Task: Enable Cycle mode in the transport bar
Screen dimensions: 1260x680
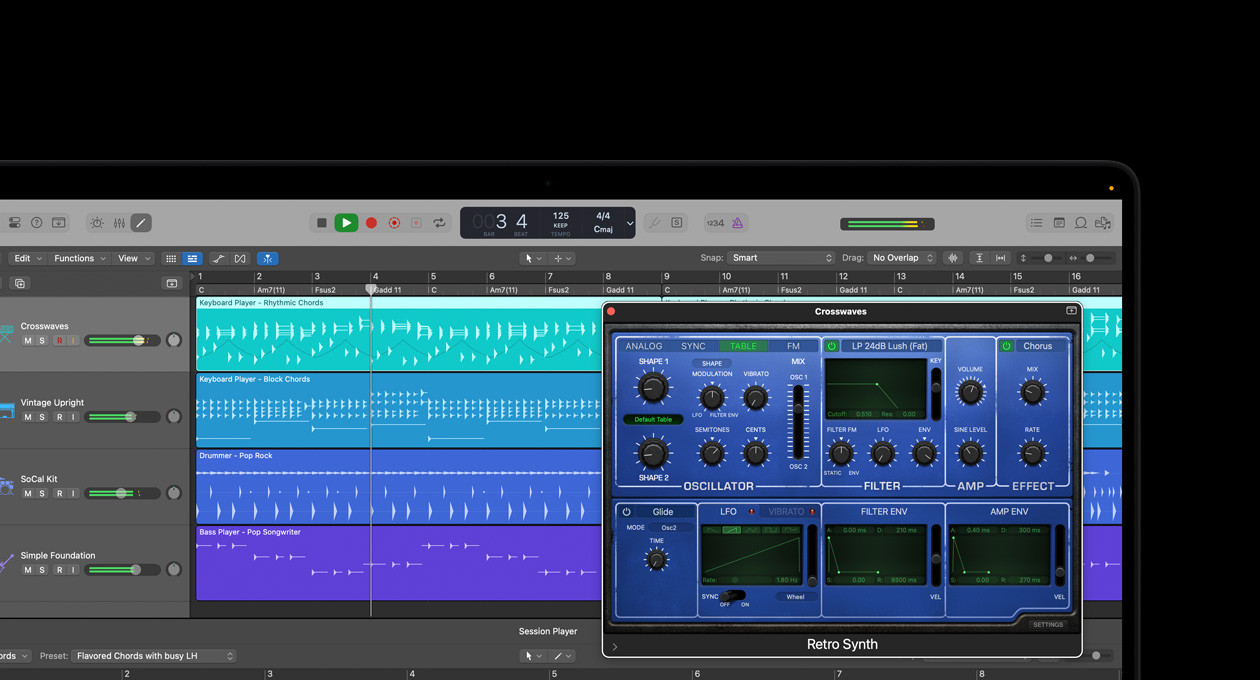Action: click(438, 222)
